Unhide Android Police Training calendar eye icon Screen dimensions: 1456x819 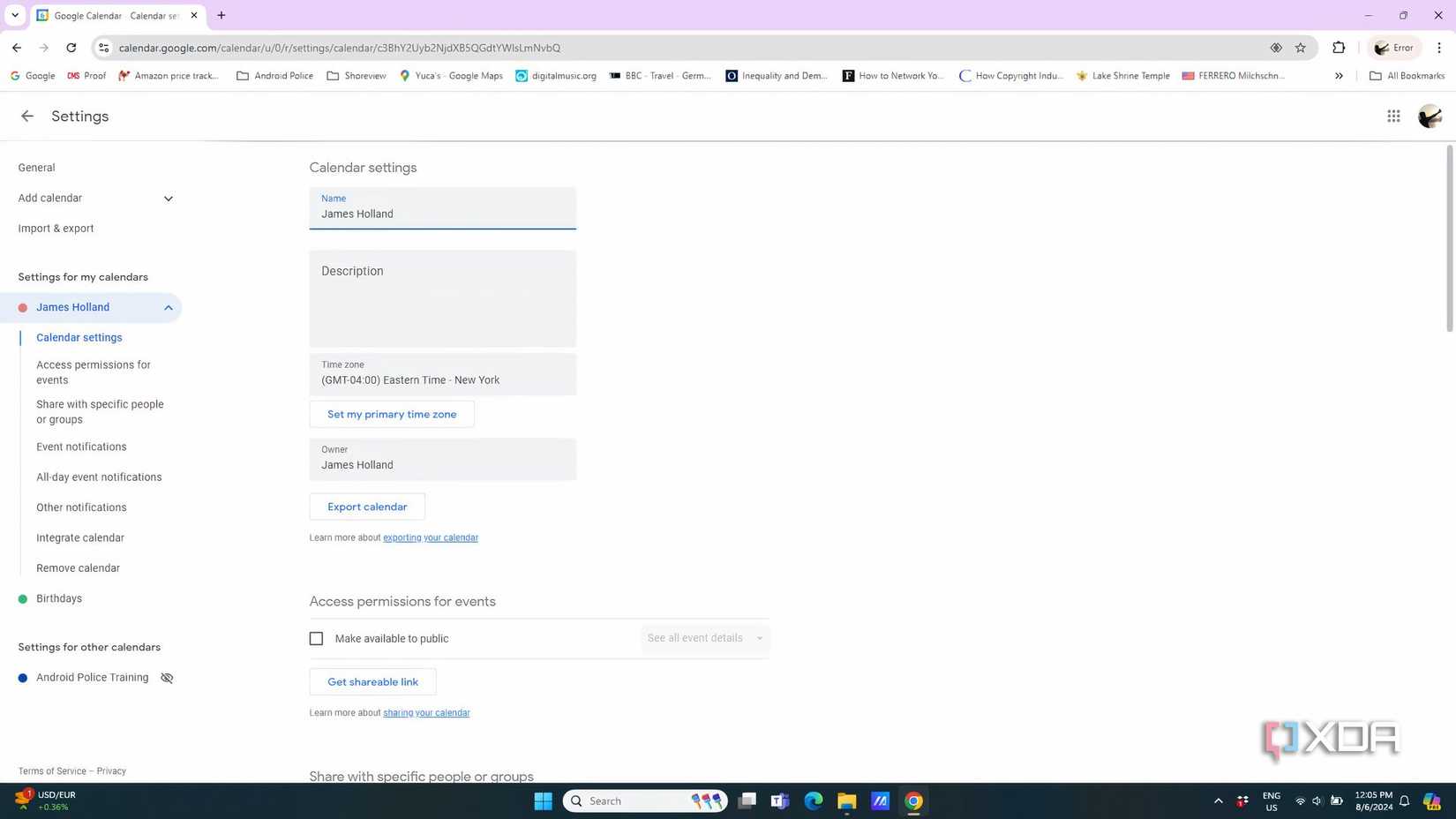pyautogui.click(x=167, y=678)
